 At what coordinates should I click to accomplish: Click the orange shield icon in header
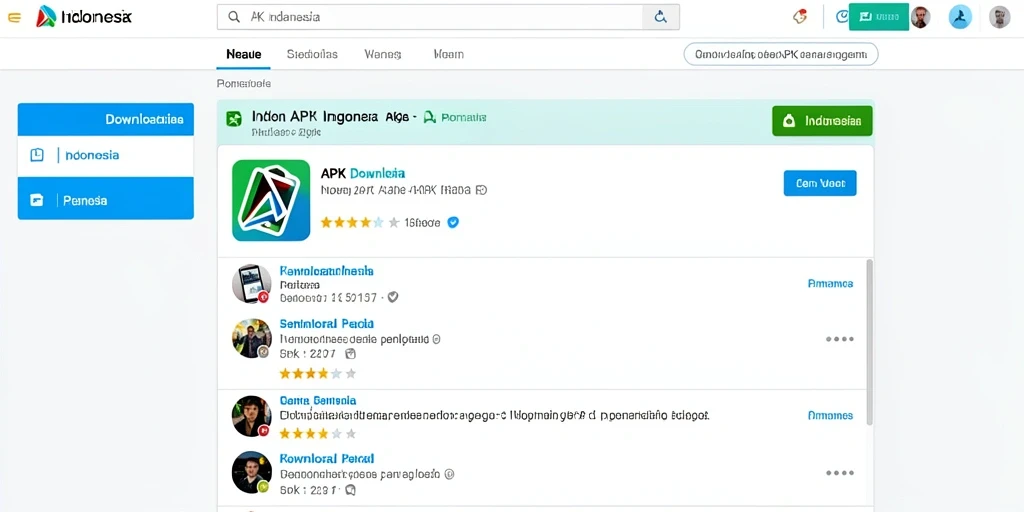point(800,17)
